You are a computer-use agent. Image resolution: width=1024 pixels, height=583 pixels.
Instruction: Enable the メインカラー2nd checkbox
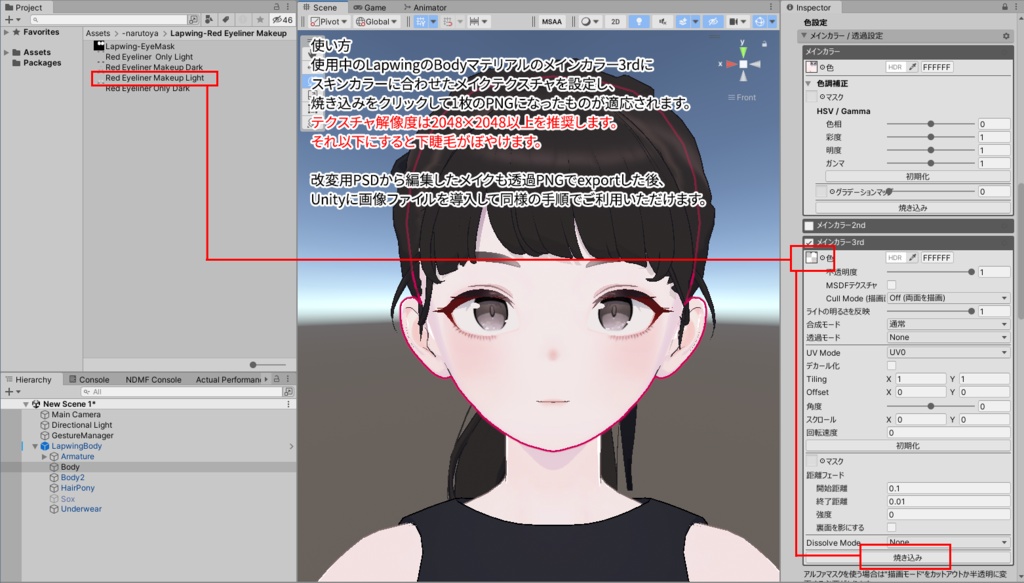click(x=809, y=225)
